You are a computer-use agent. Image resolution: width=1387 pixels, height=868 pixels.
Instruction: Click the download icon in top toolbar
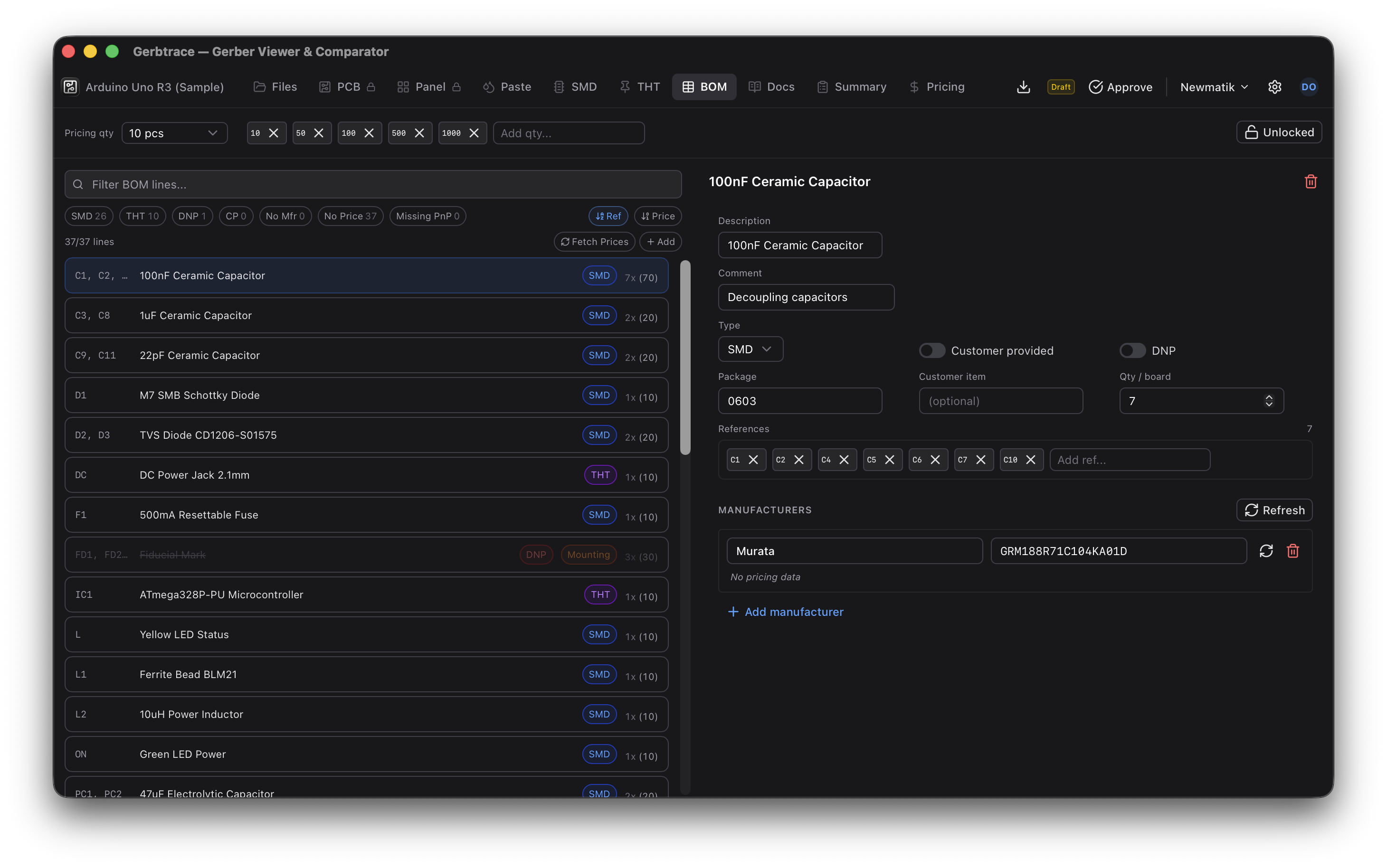(x=1023, y=87)
